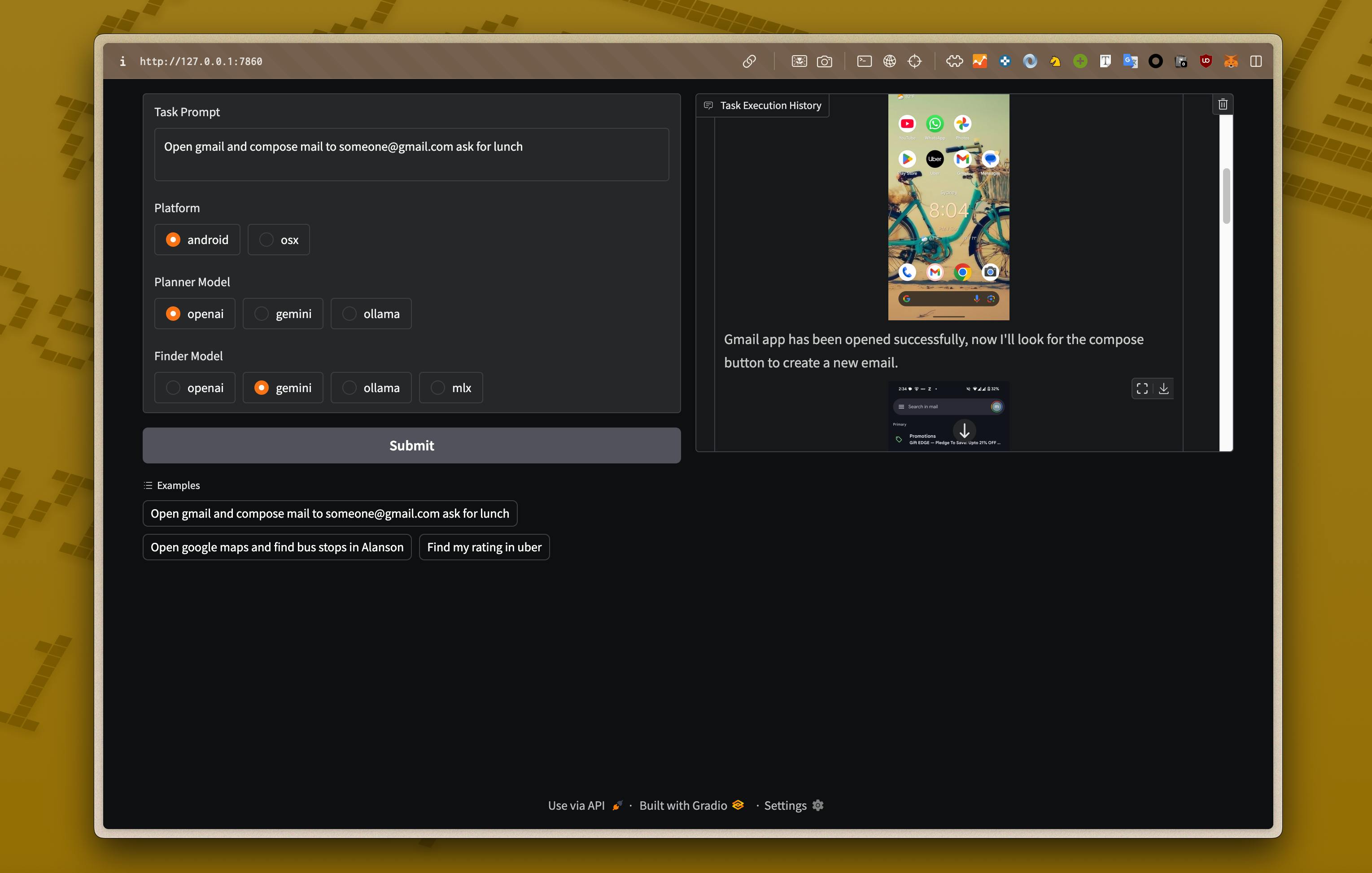Image resolution: width=1372 pixels, height=873 pixels.
Task: Click the orange analytics chart extension icon
Action: [979, 61]
